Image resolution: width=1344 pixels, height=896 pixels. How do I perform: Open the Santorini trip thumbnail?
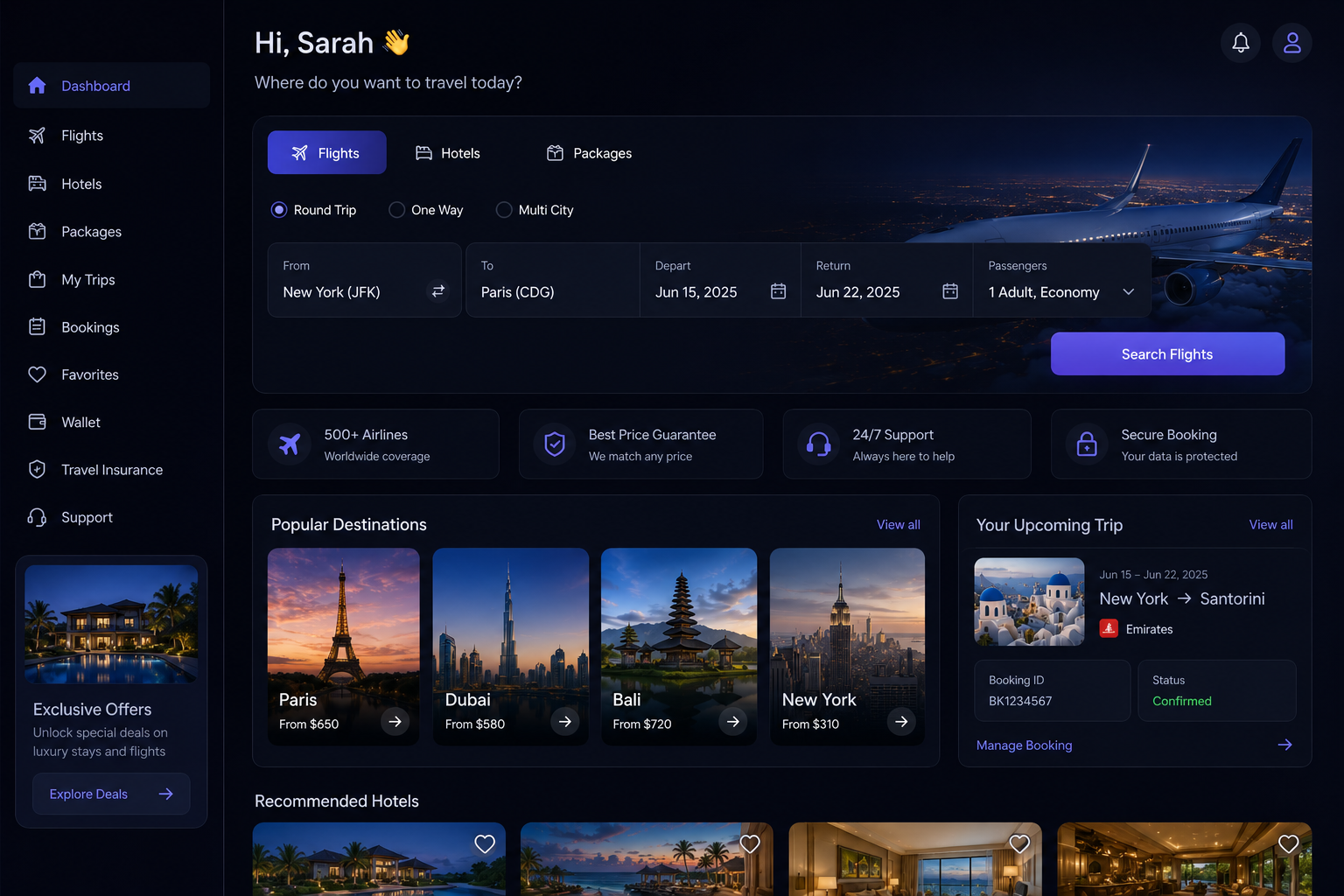pyautogui.click(x=1029, y=602)
